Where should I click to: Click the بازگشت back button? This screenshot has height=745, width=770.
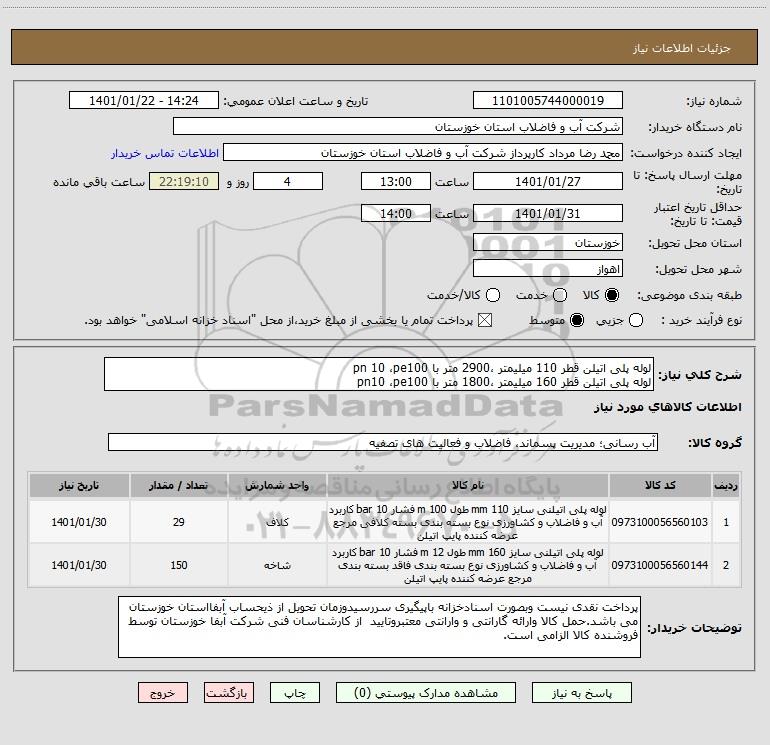pyautogui.click(x=229, y=693)
